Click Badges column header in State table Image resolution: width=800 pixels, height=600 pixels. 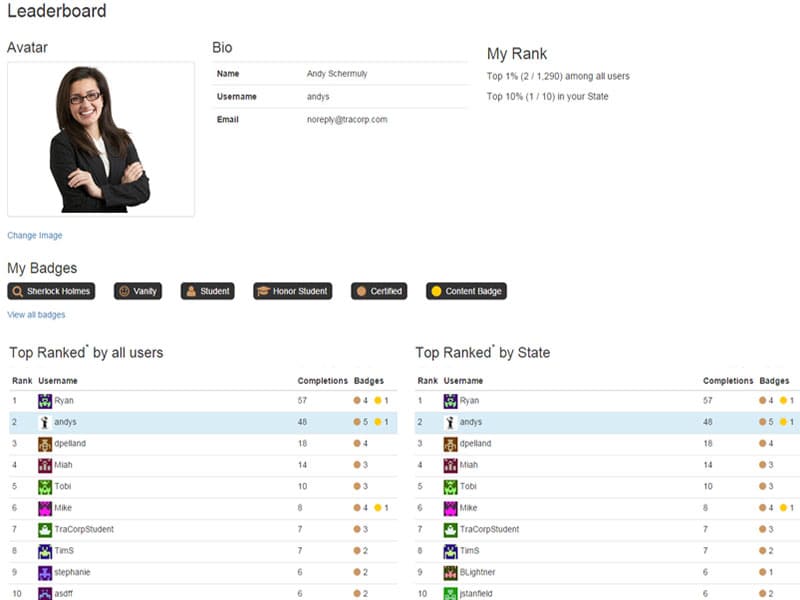click(x=774, y=381)
